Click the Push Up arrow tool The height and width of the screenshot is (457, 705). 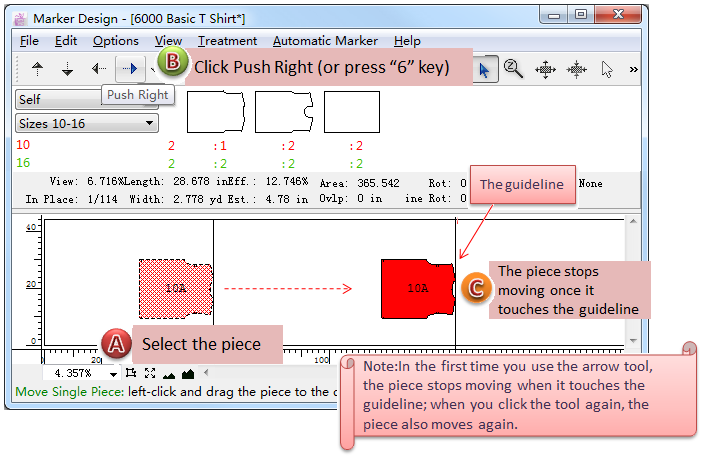[x=38, y=69]
